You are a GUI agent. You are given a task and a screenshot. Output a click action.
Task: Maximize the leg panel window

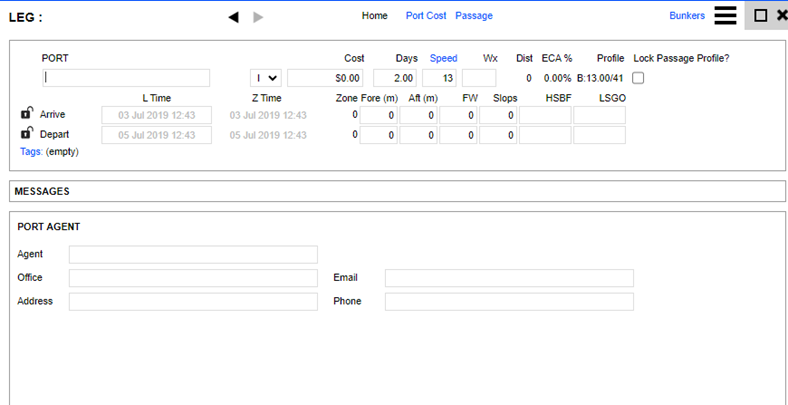[760, 16]
